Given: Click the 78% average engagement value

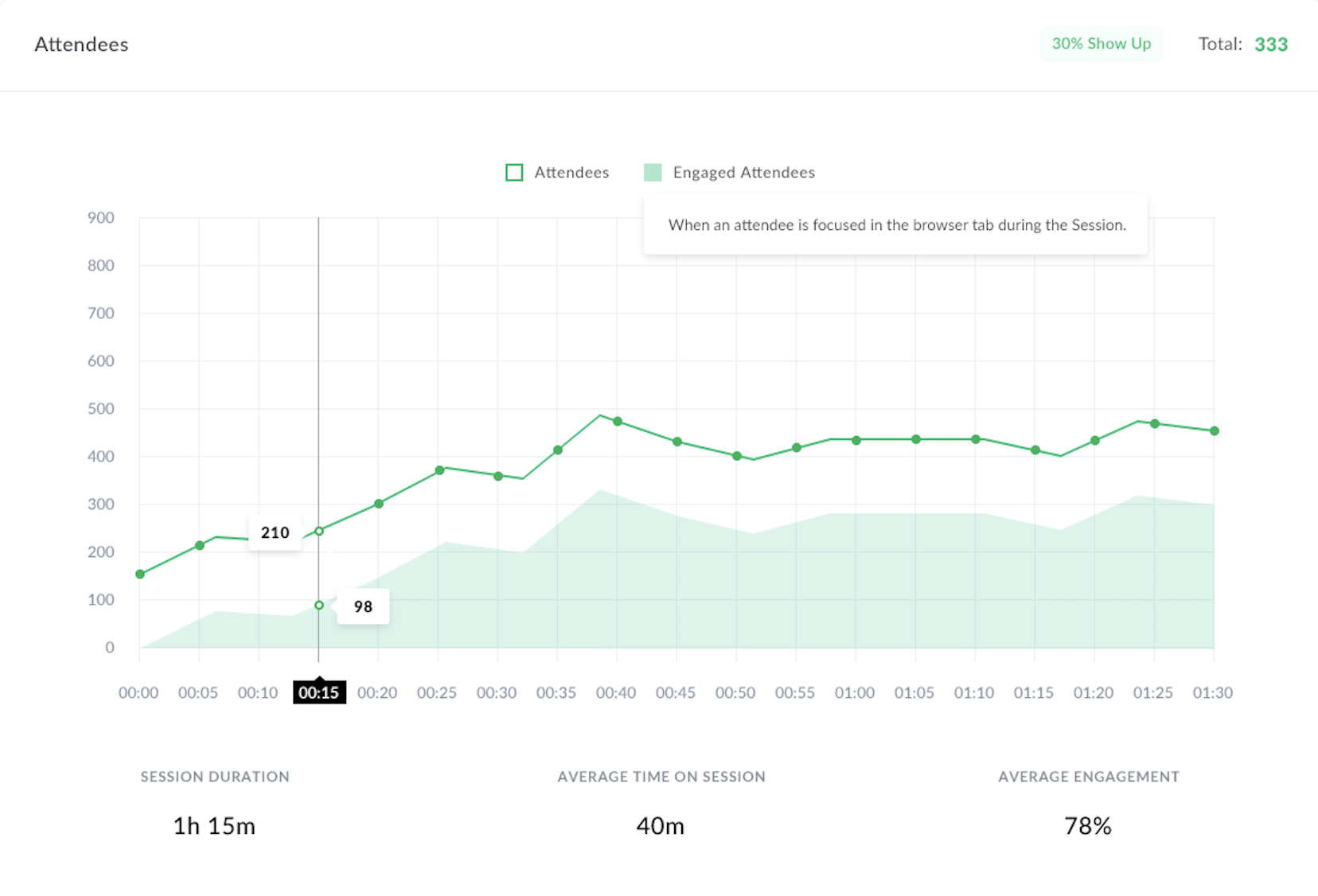Looking at the screenshot, I should (x=1087, y=826).
